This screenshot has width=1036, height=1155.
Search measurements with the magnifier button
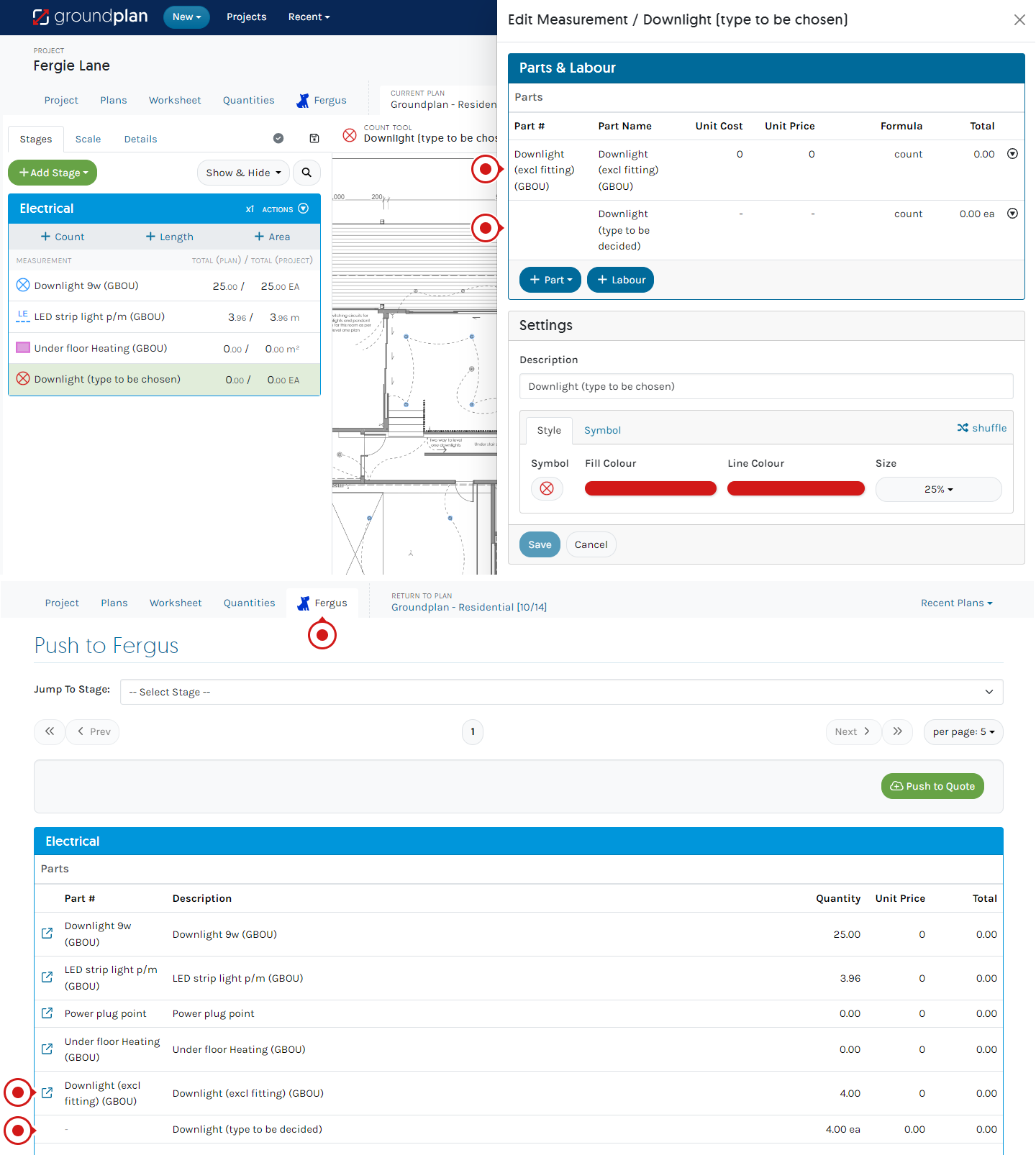pos(306,173)
